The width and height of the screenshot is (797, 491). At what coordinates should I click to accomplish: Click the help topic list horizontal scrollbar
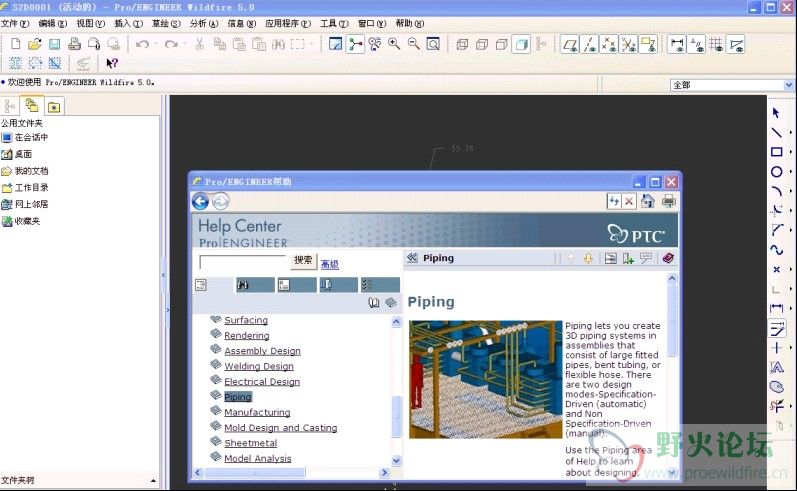tap(291, 473)
